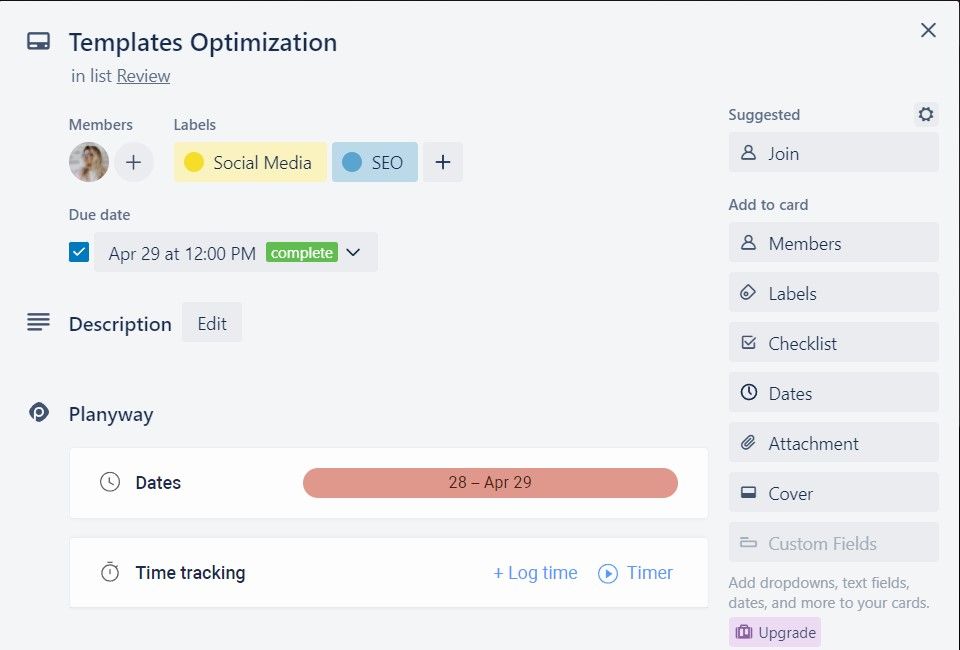
Task: Click the plus icon to add a member
Action: click(x=133, y=162)
